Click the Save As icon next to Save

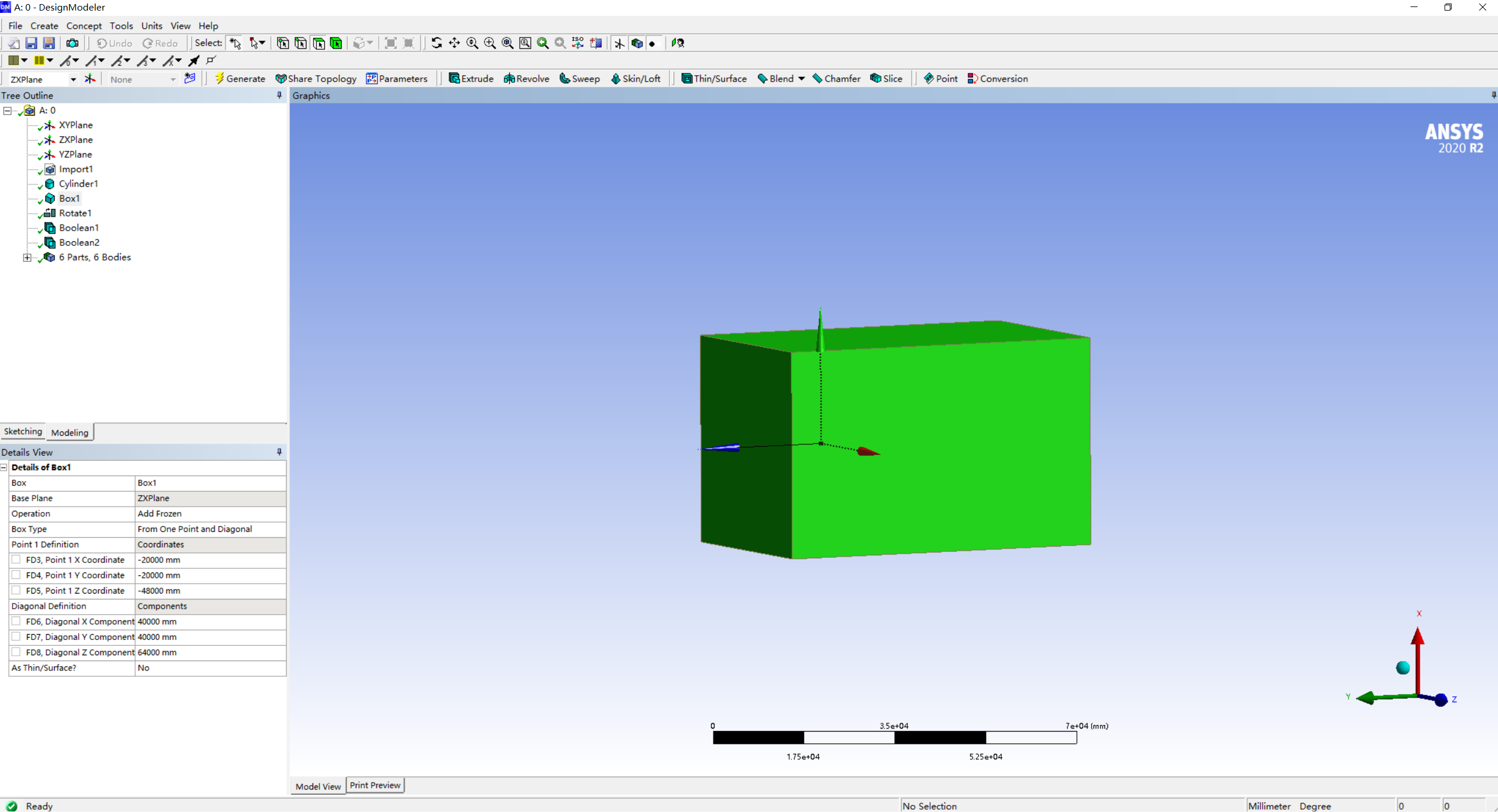(49, 43)
